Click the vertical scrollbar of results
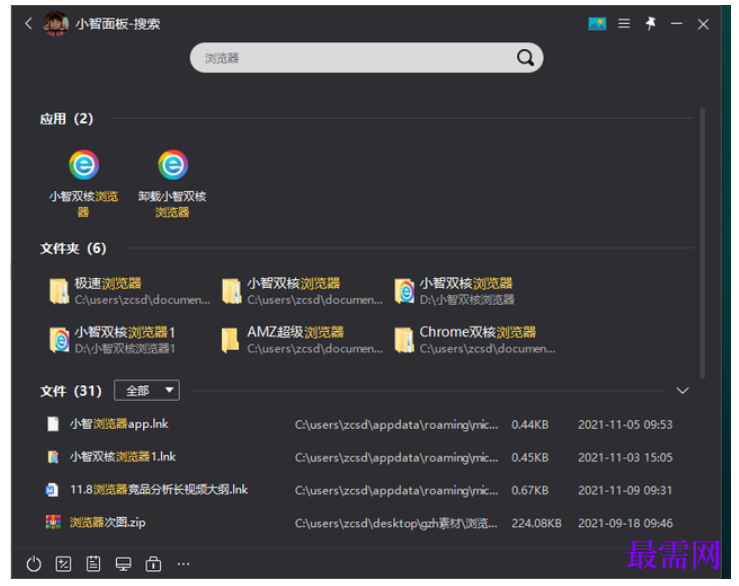The image size is (739, 586). pos(702,243)
